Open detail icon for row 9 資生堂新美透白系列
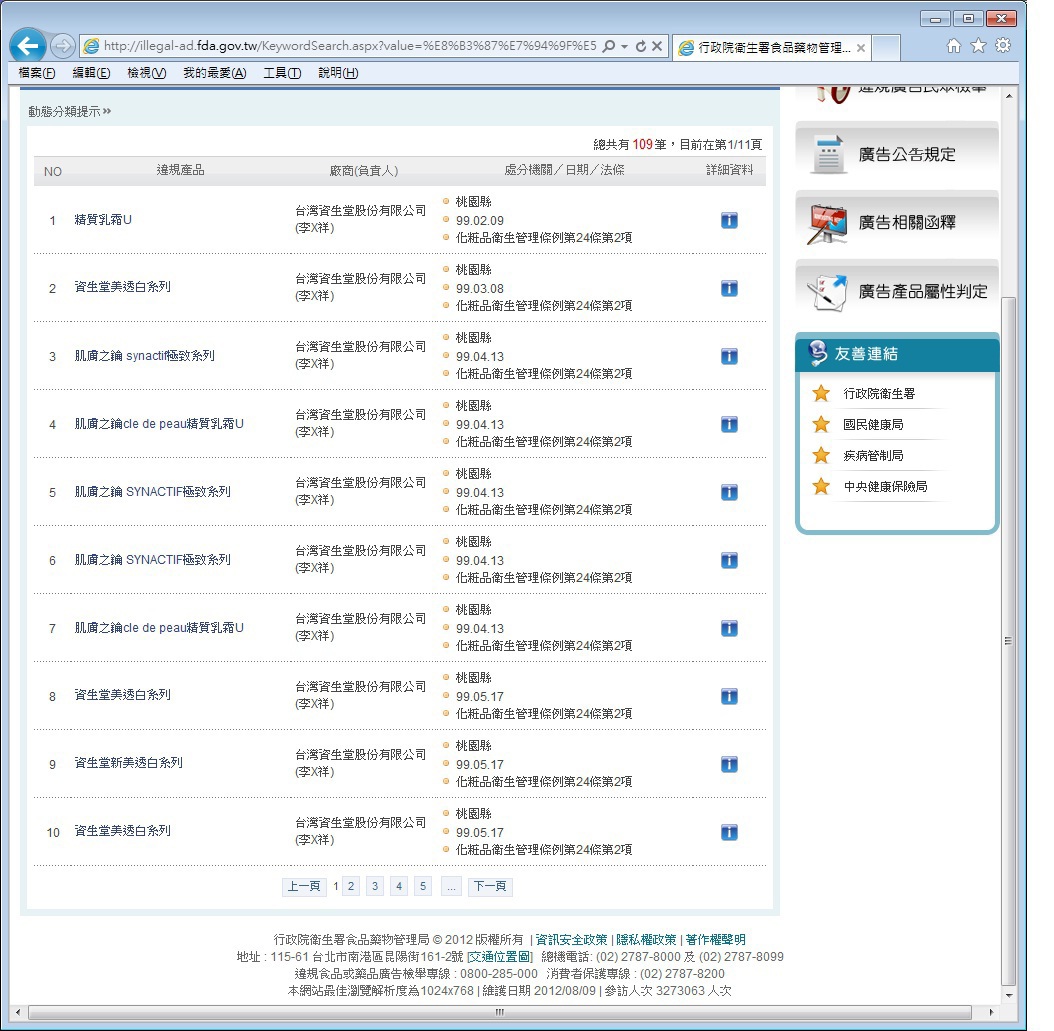 tap(729, 764)
